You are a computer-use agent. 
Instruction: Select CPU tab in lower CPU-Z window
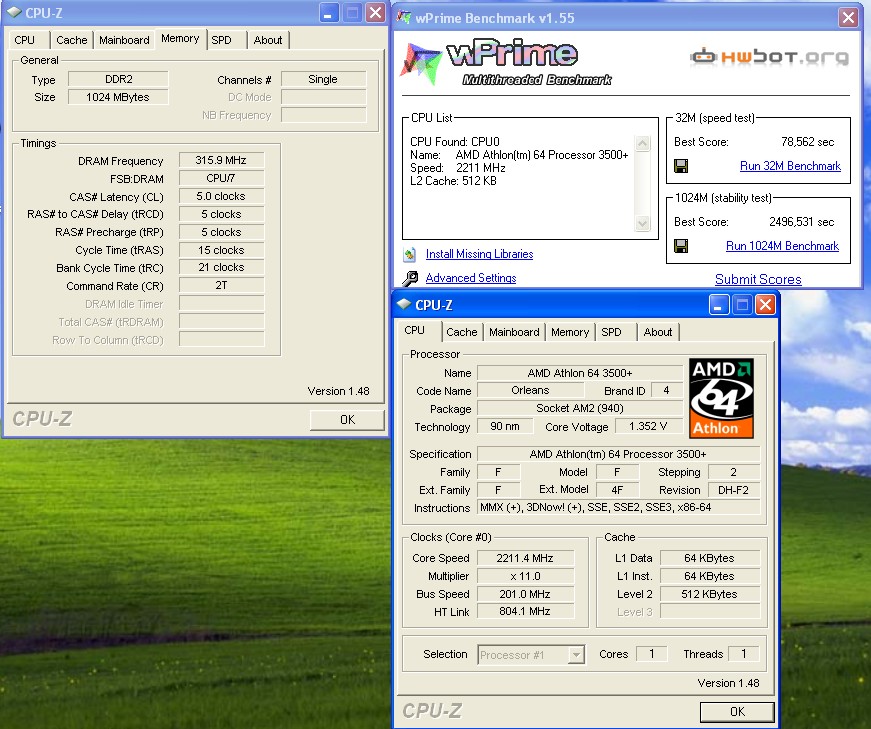click(414, 331)
